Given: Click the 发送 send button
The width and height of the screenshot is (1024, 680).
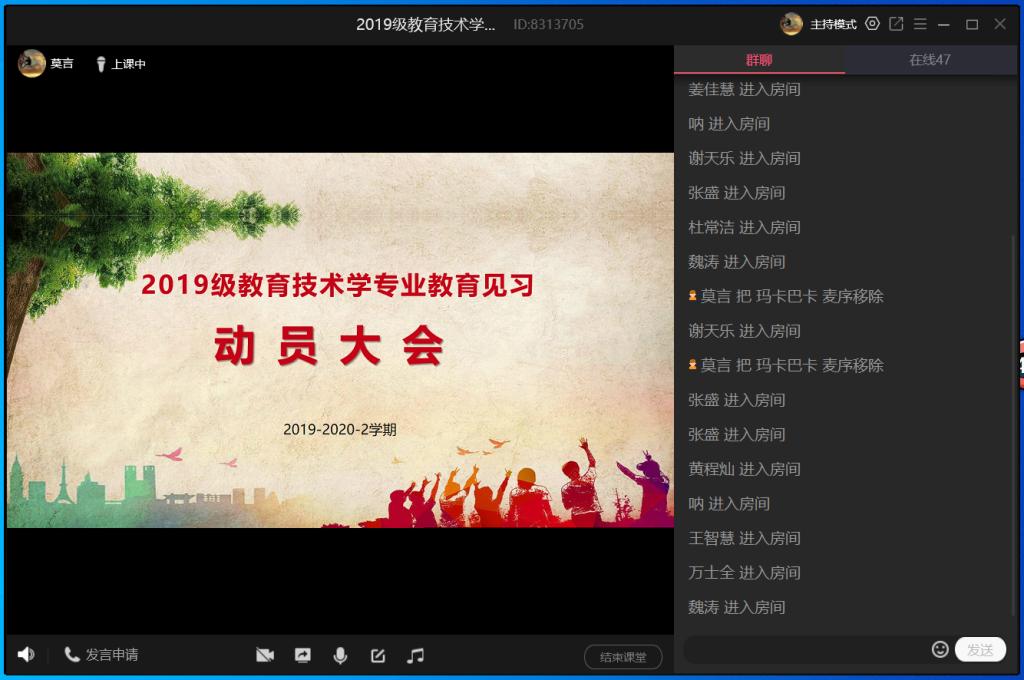Looking at the screenshot, I should click(980, 650).
